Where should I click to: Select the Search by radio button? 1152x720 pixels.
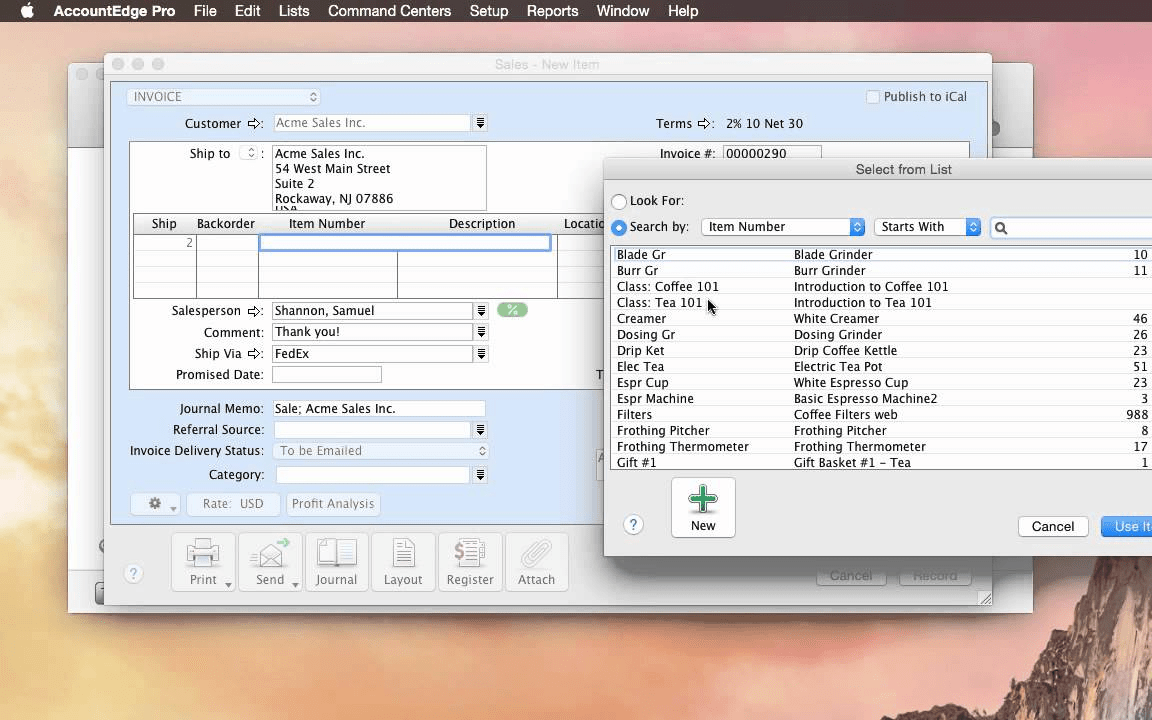[618, 224]
